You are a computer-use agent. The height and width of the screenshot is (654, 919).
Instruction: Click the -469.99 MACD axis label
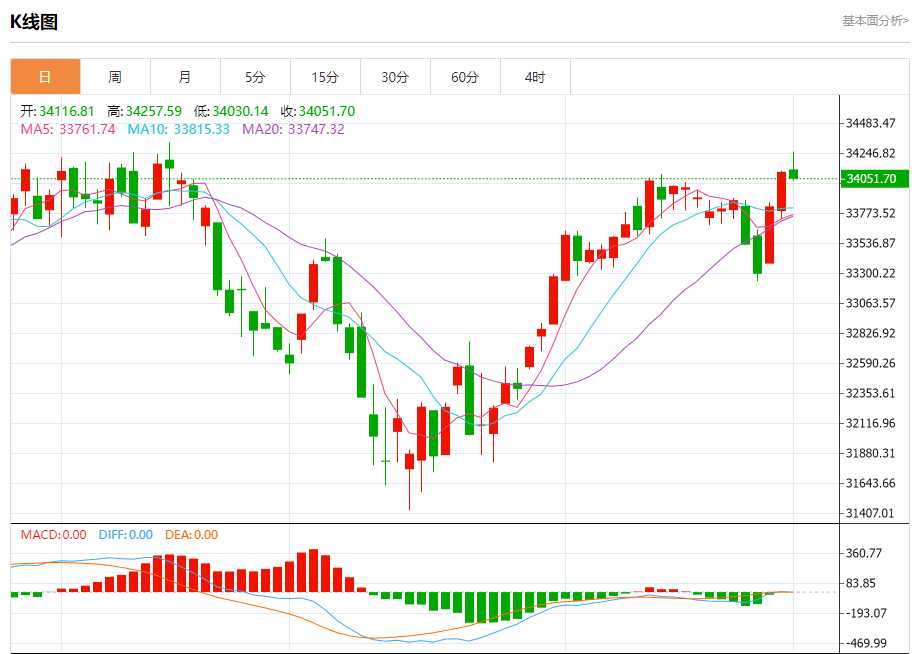866,643
